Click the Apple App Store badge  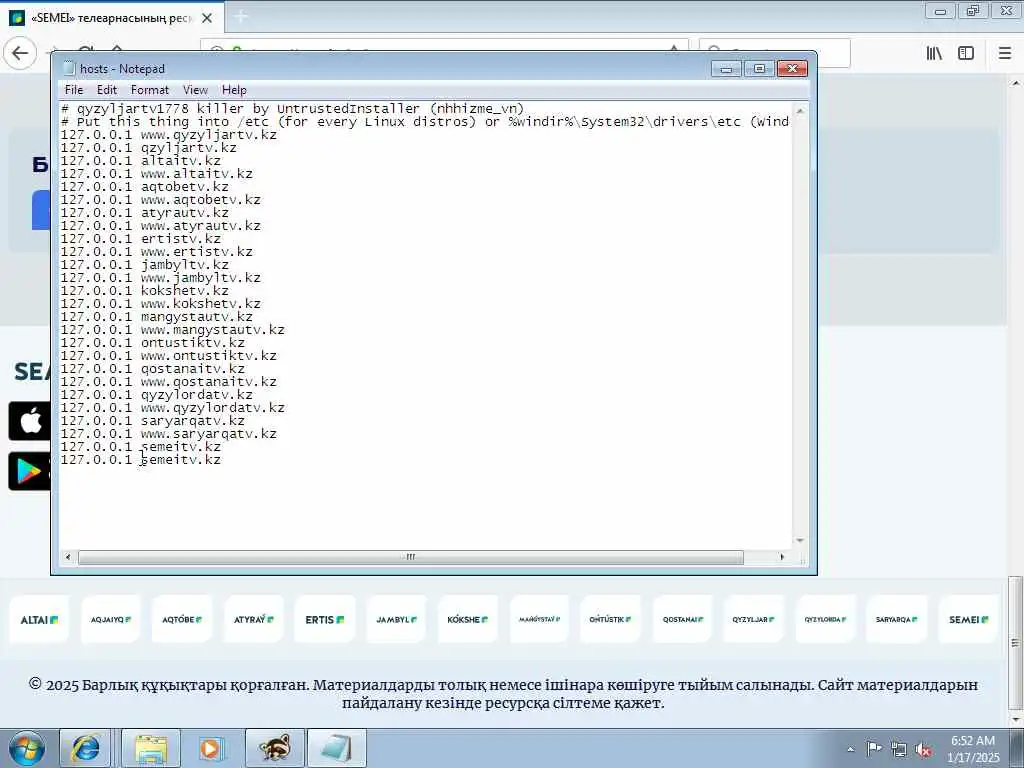(x=29, y=421)
